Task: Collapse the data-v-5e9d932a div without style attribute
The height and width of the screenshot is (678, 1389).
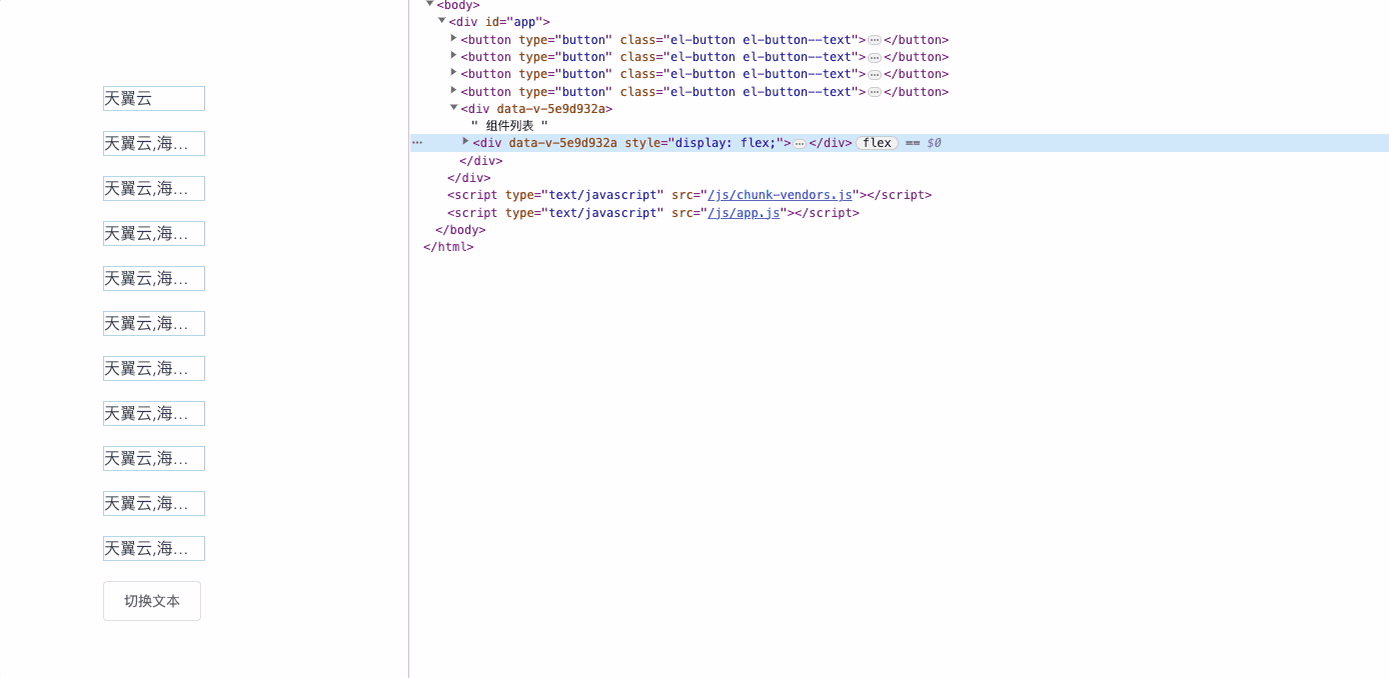Action: tap(454, 108)
